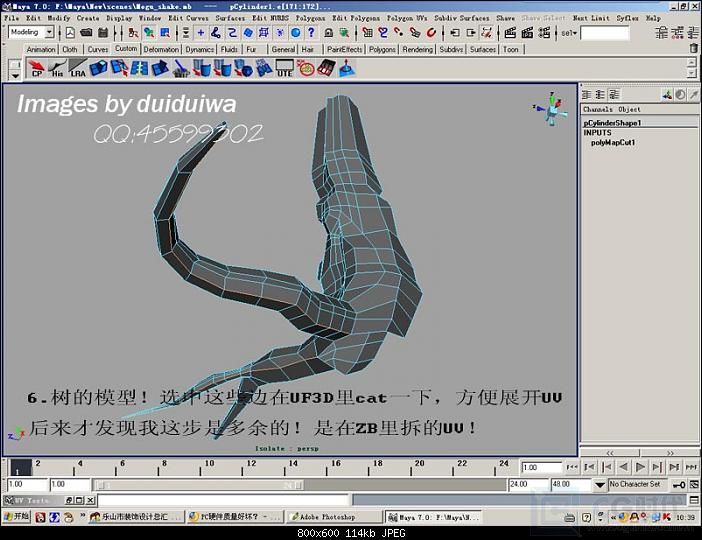Click the IPR render clapperboard icon
Image resolution: width=702 pixels, height=540 pixels.
(x=527, y=33)
